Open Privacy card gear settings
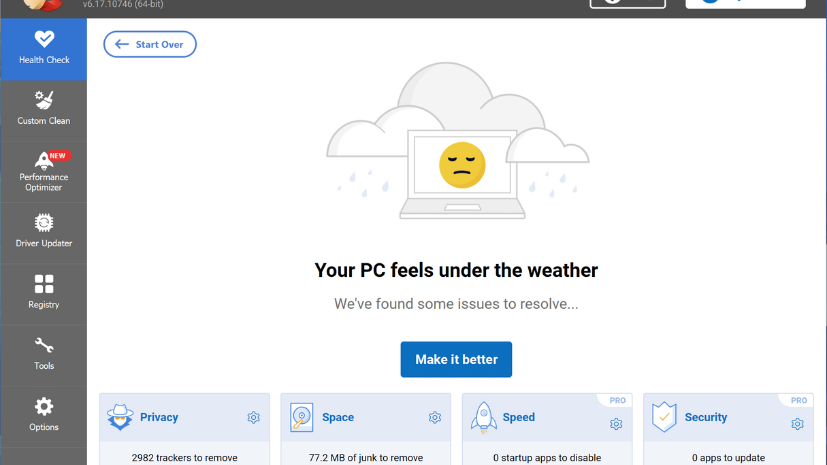This screenshot has width=827, height=465. [x=254, y=418]
